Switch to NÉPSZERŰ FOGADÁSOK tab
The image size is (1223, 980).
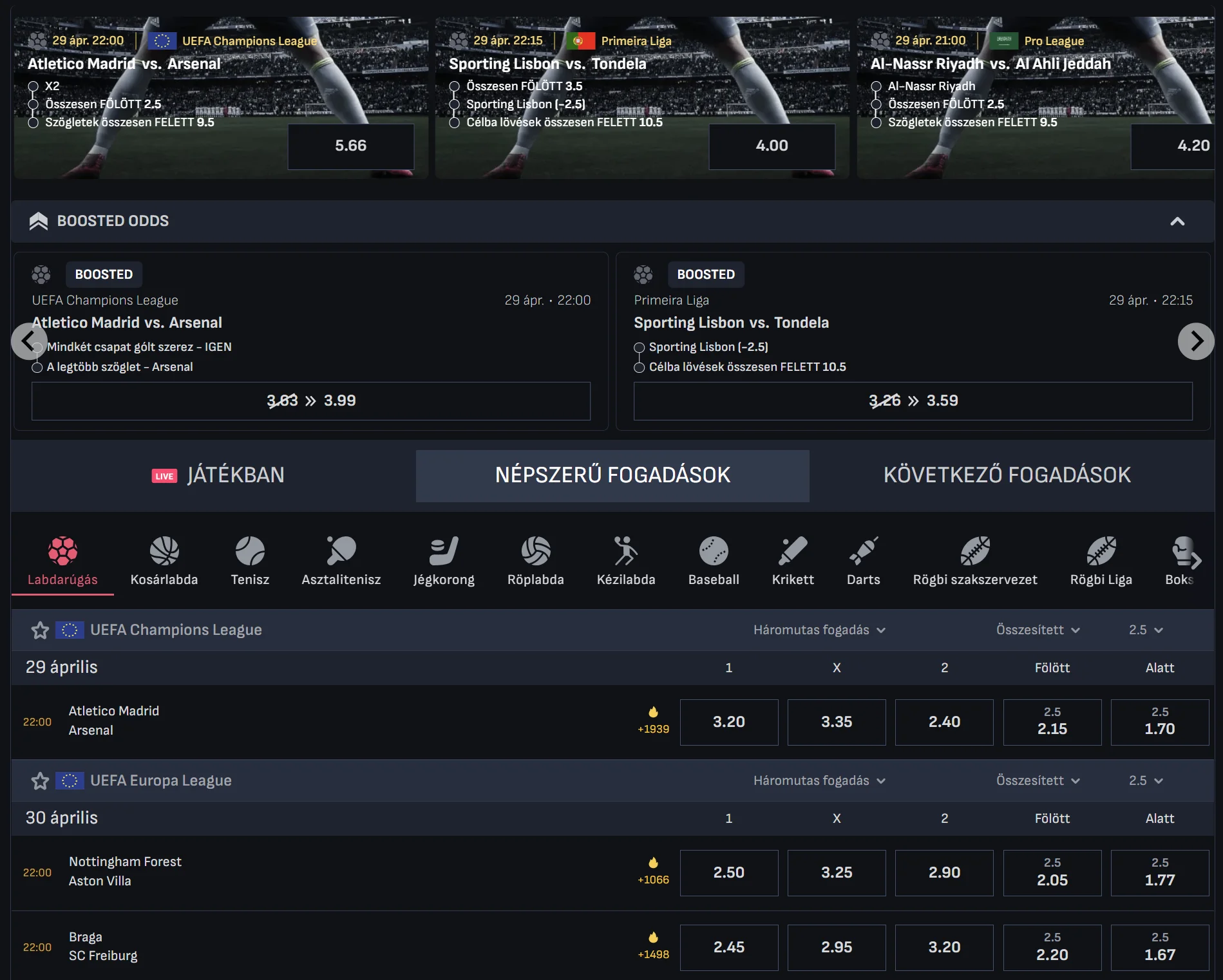click(x=612, y=475)
